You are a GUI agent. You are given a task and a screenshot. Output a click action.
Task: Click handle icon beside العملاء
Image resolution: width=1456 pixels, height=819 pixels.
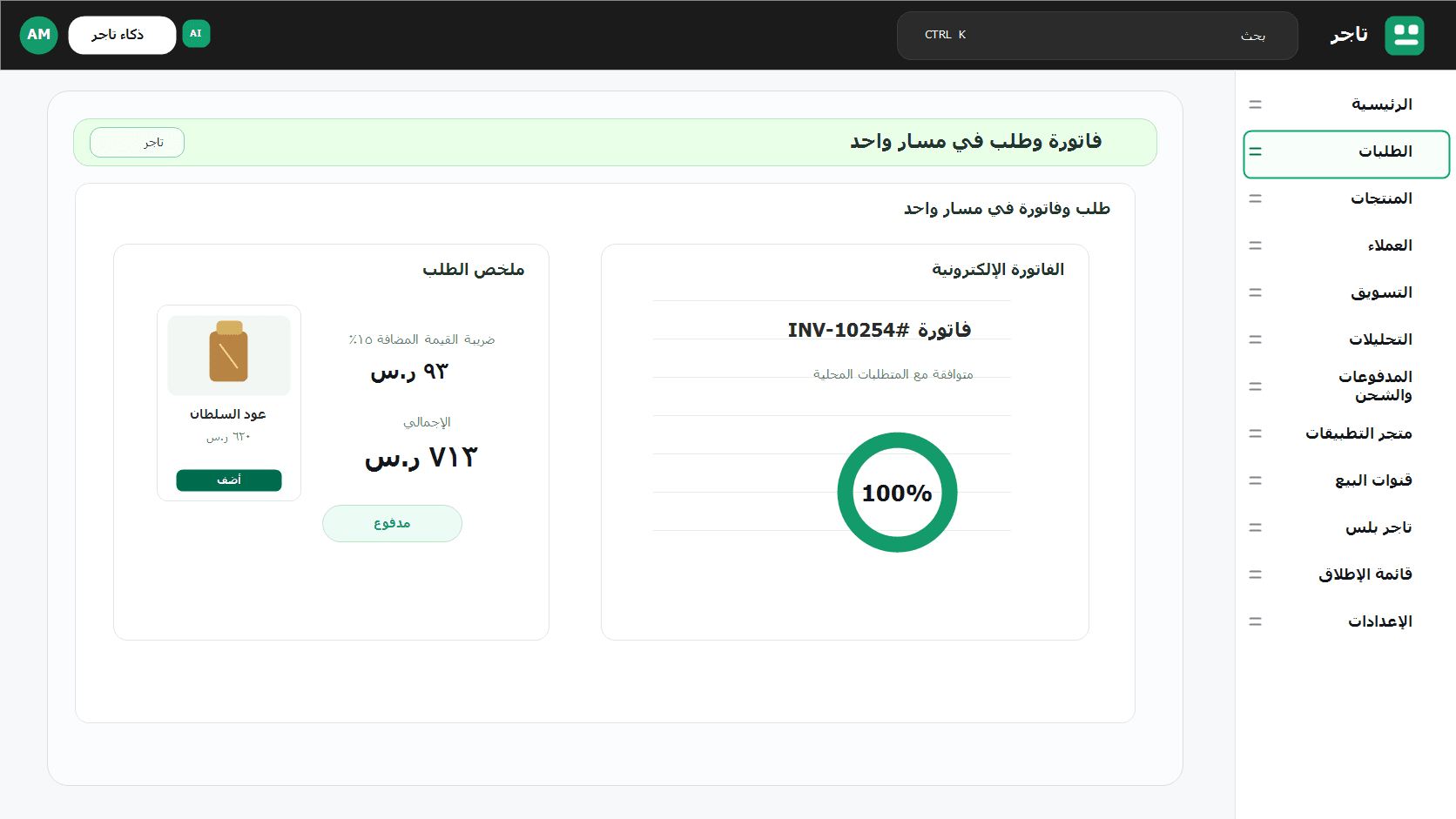[x=1255, y=245]
